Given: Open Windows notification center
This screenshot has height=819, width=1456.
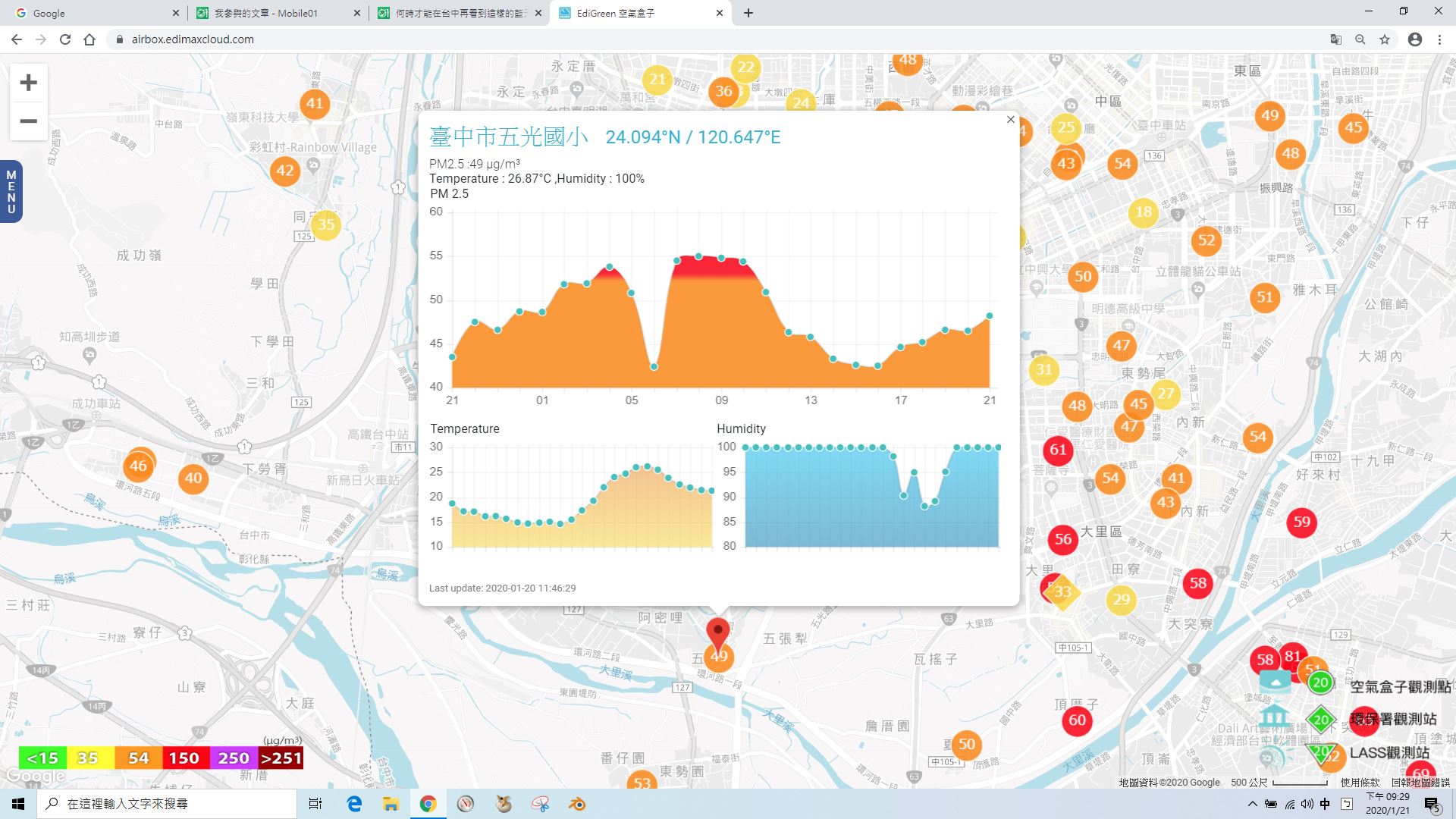Looking at the screenshot, I should click(x=1432, y=805).
